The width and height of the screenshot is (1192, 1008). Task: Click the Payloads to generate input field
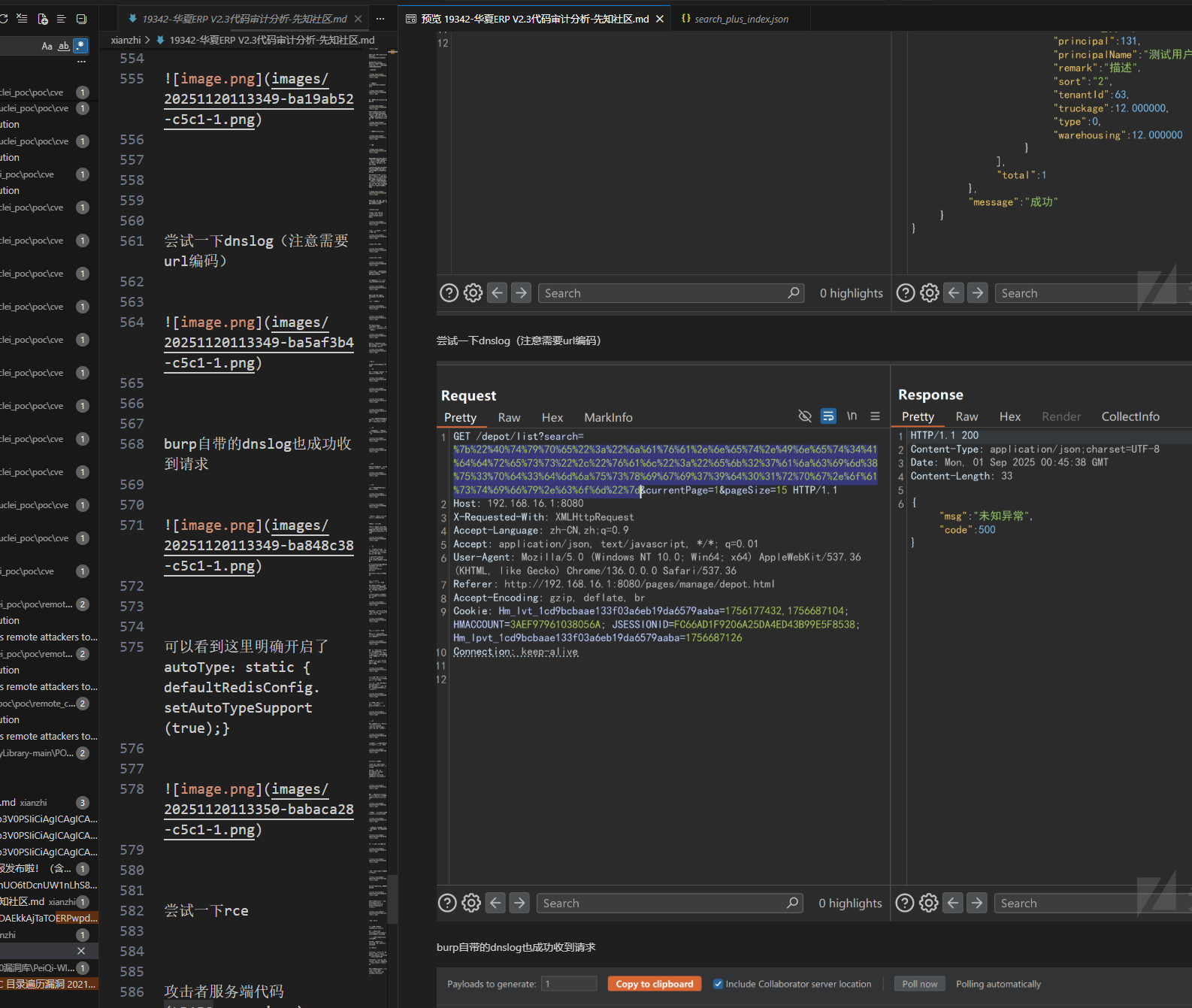coord(569,984)
